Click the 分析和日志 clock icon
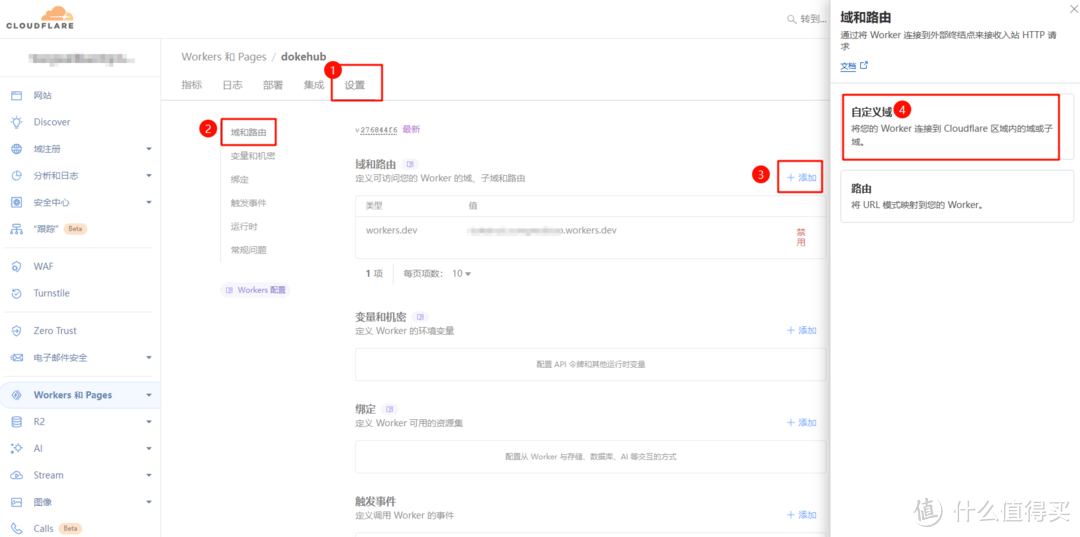The height and width of the screenshot is (537, 1080). (x=17, y=176)
